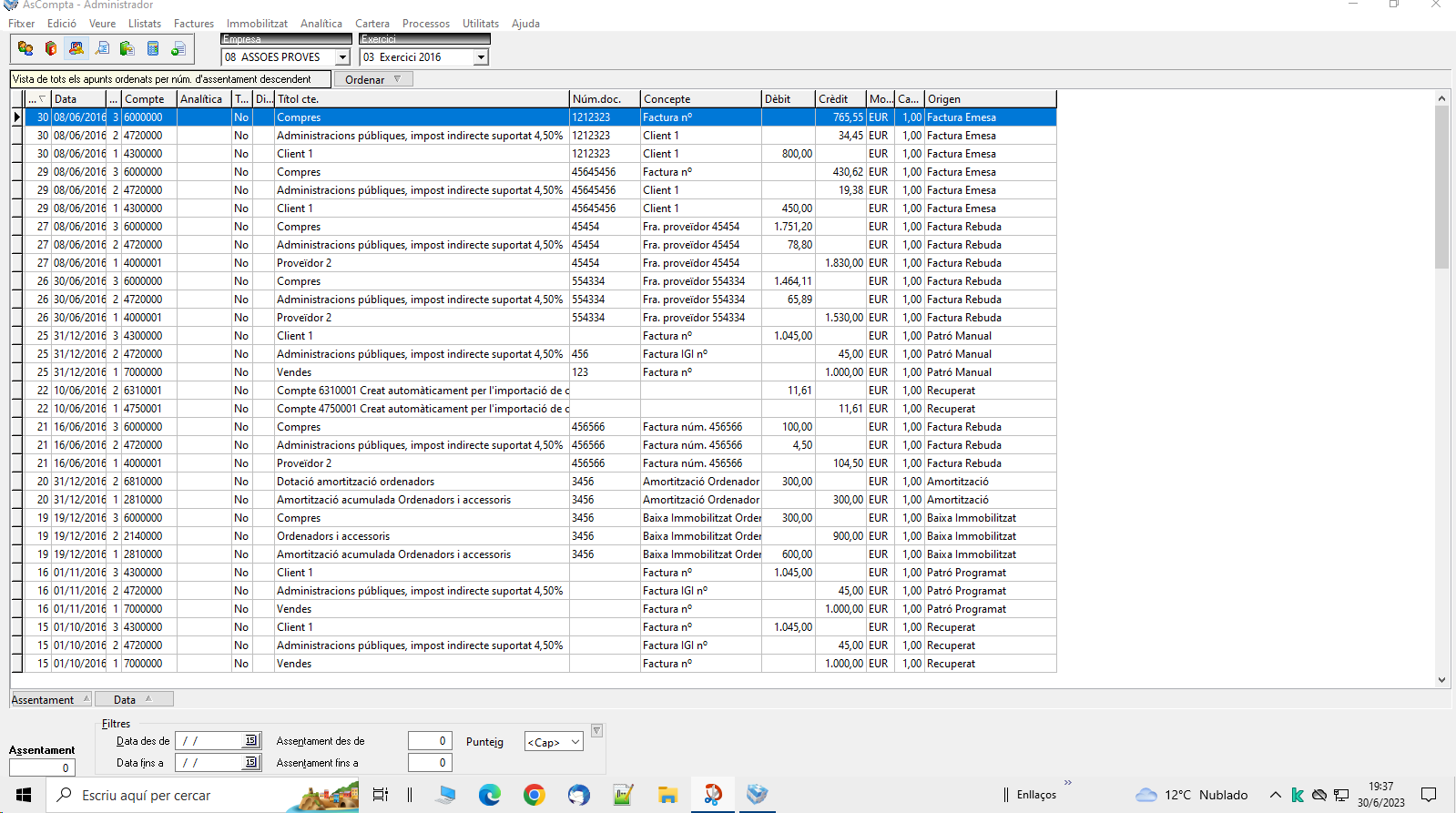1456x813 pixels.
Task: Select the cell with Núm.doc. 45645456 for Compres
Action: coord(605,171)
